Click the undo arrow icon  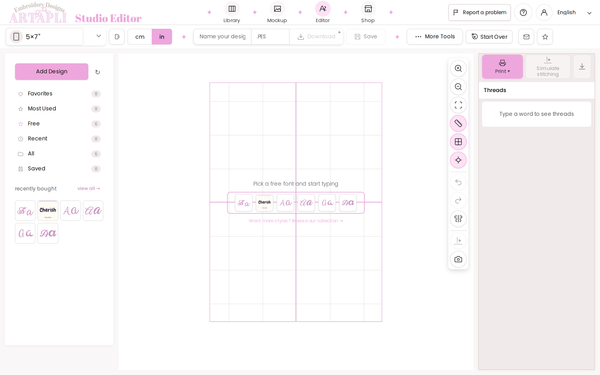pyautogui.click(x=458, y=182)
